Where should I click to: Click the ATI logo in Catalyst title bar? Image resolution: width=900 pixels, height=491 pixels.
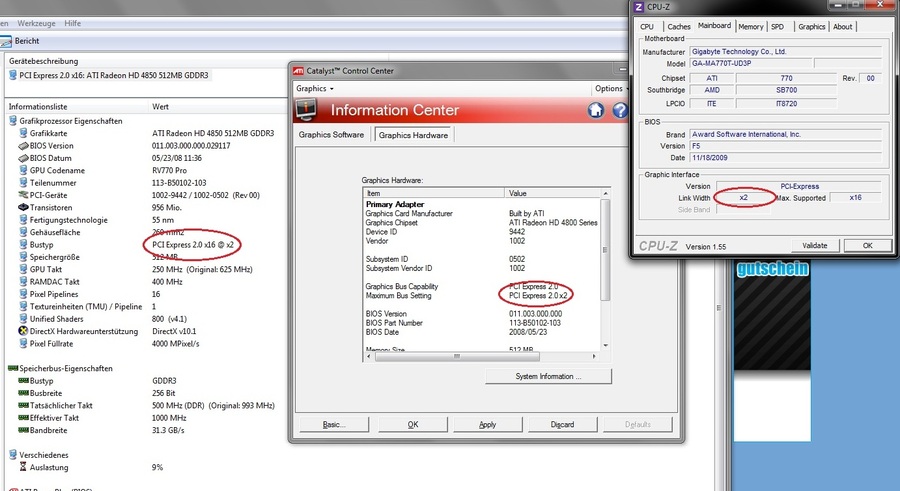(x=298, y=71)
